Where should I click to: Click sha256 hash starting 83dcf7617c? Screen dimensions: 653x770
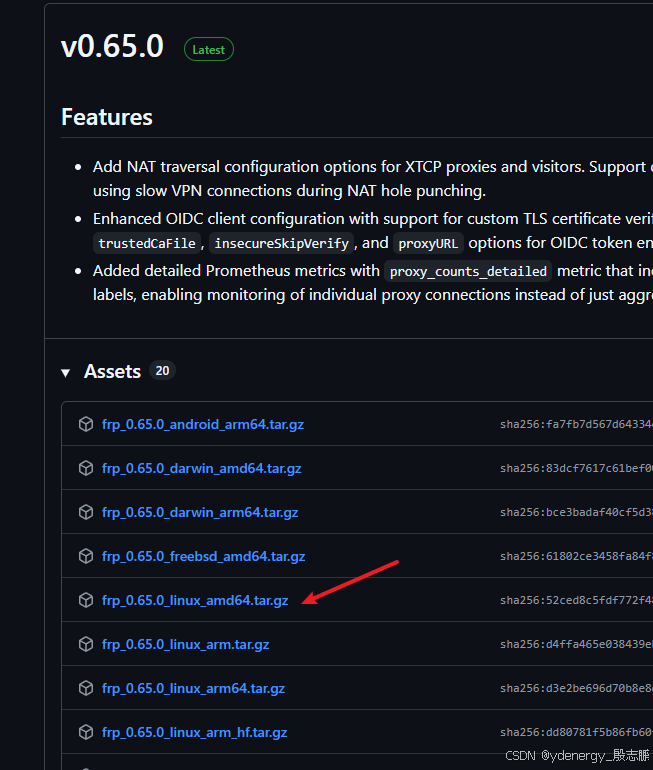576,468
